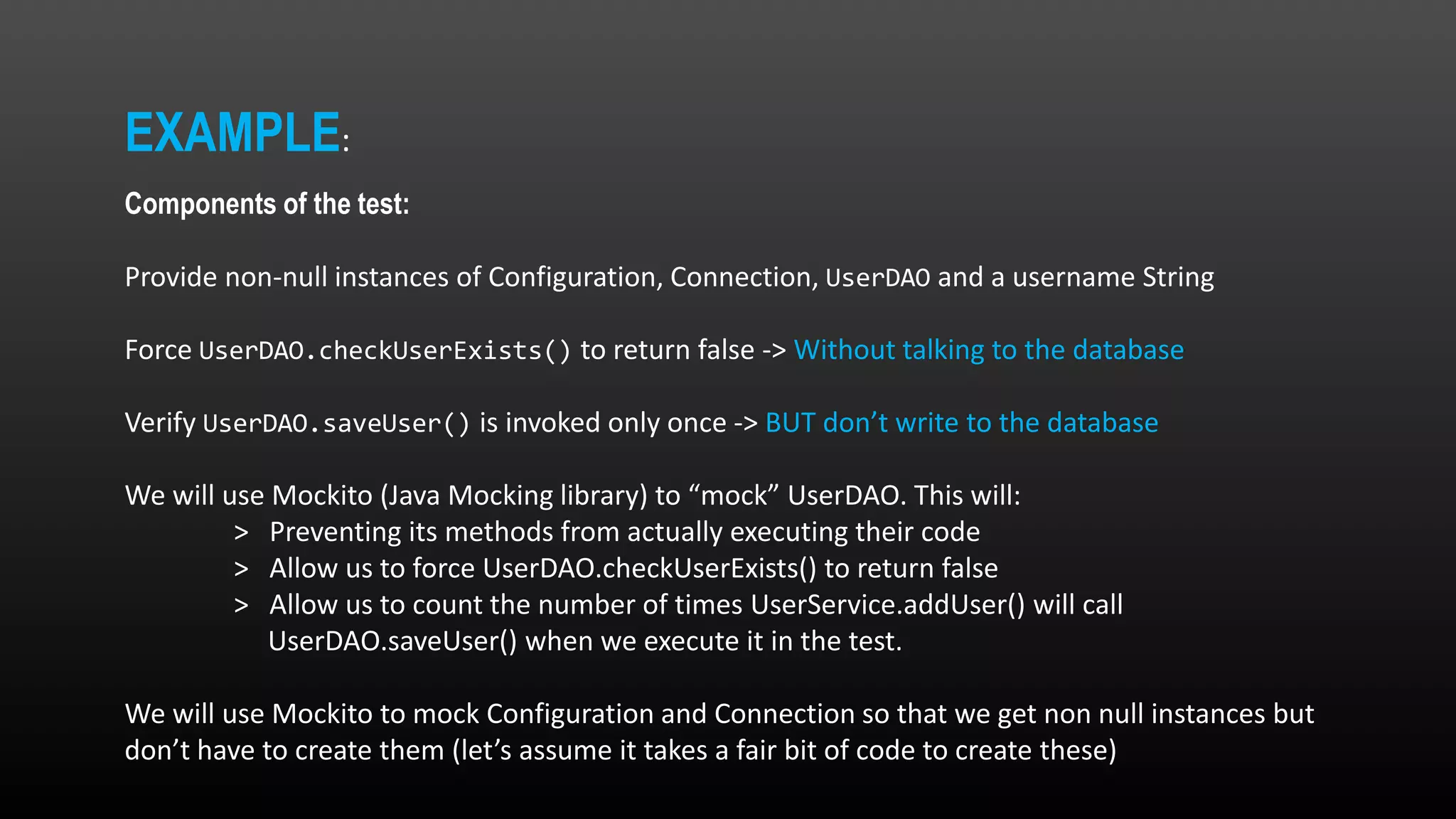Image resolution: width=1456 pixels, height=819 pixels.
Task: Click the line "mock Configuration and Connection"
Action: tap(633, 714)
